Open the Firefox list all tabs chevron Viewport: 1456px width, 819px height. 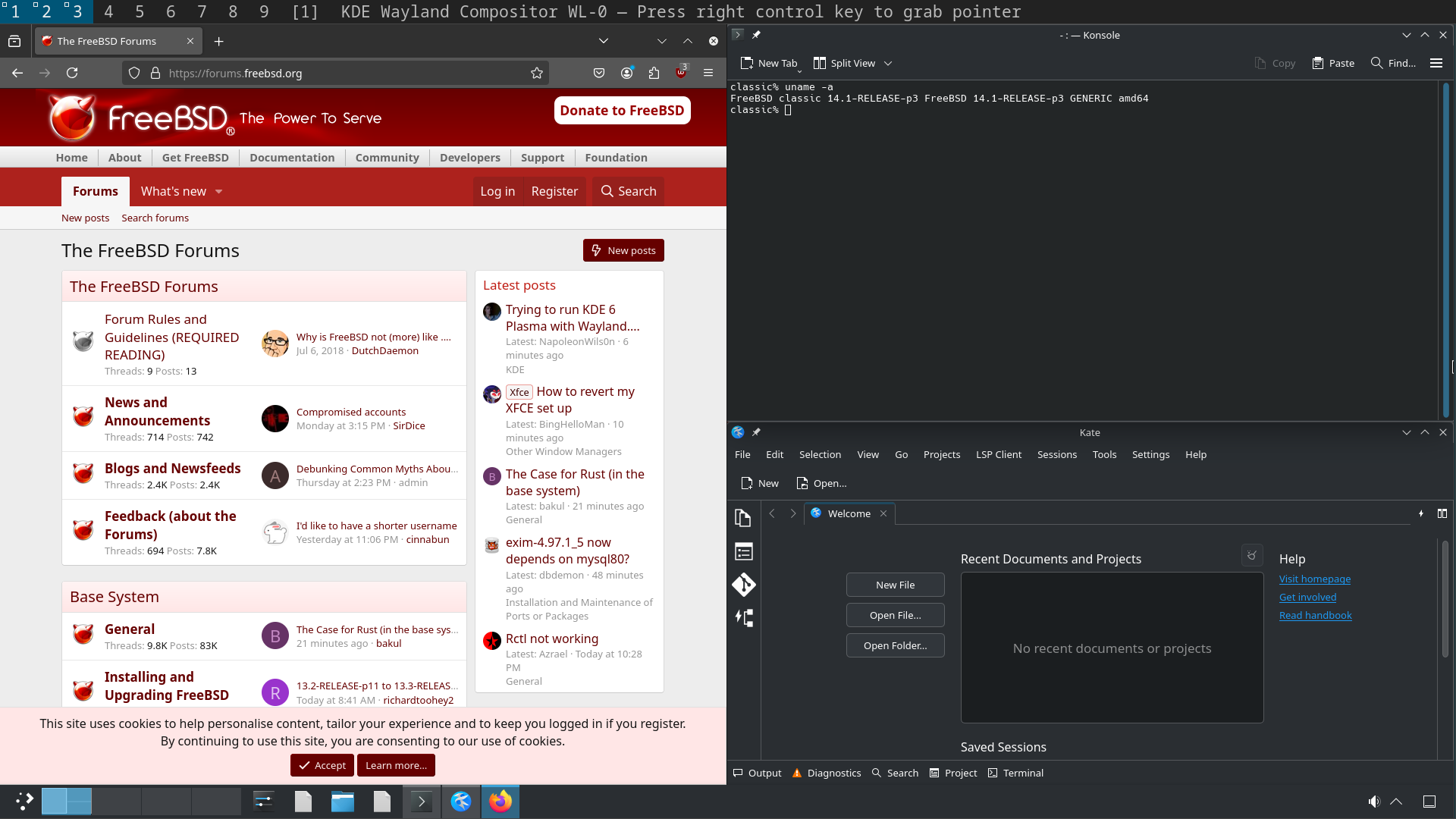point(603,41)
